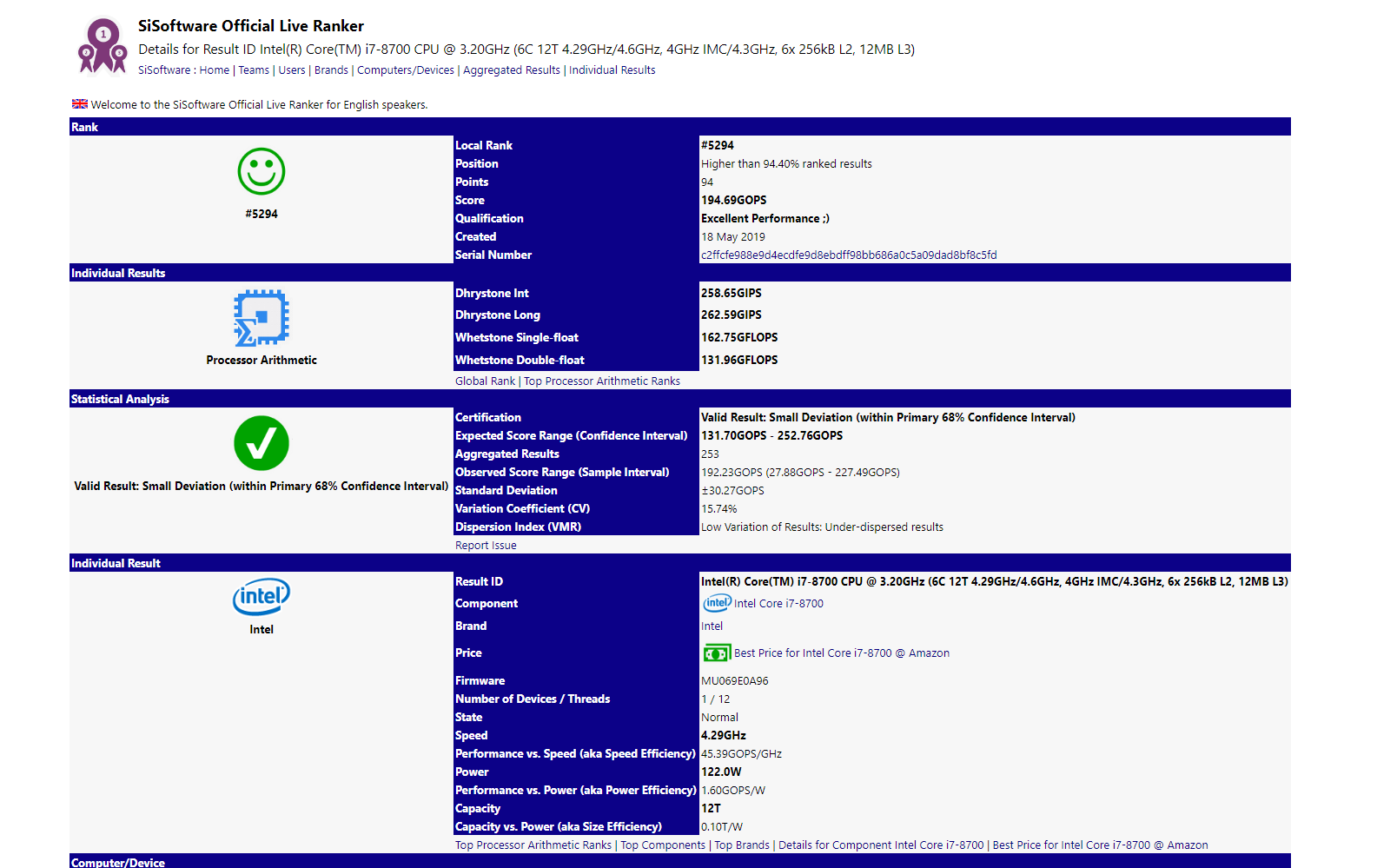Open the Intel brand link
Screen dimensions: 1377x868
tap(712, 626)
